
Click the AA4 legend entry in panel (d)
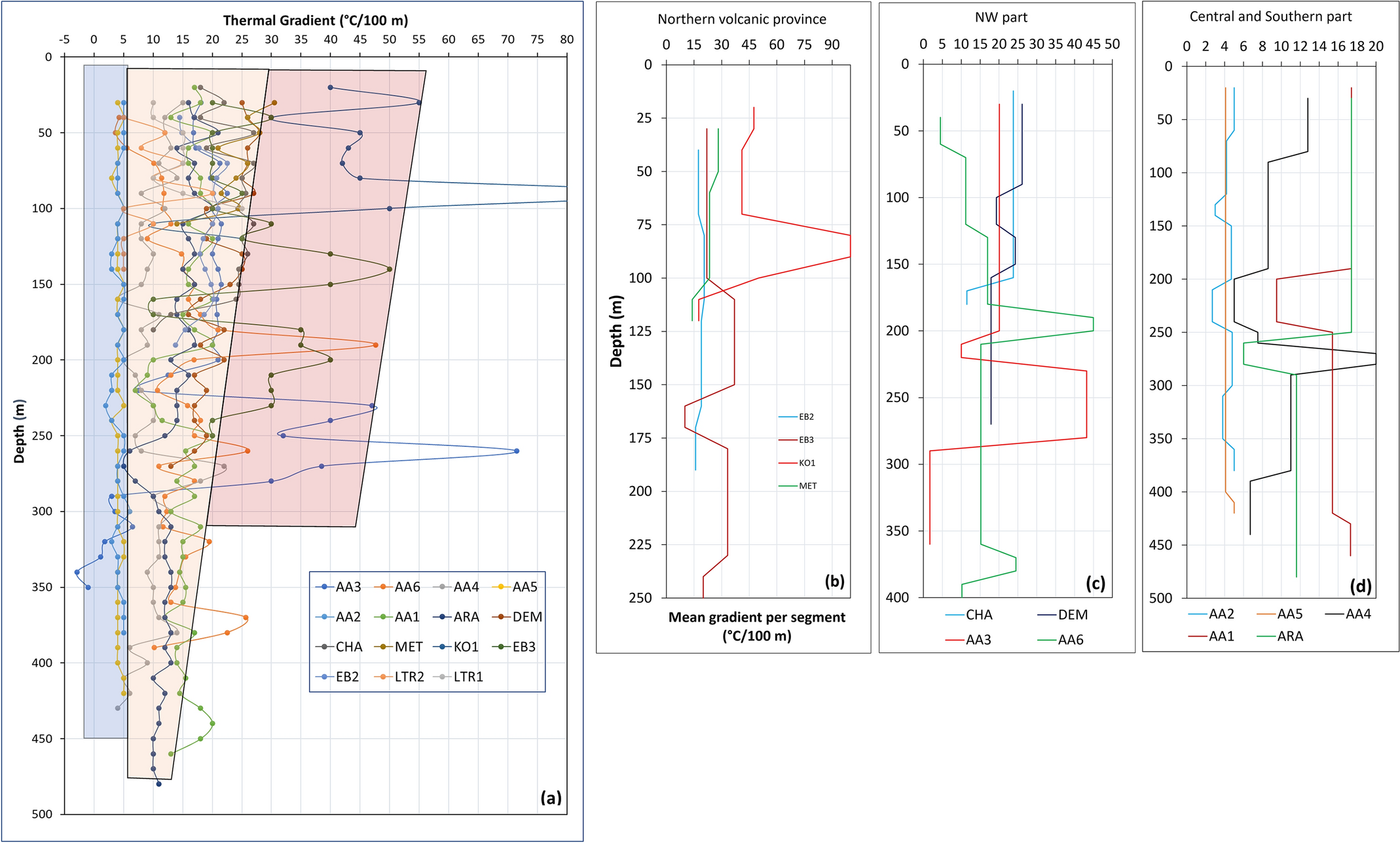tap(1349, 614)
